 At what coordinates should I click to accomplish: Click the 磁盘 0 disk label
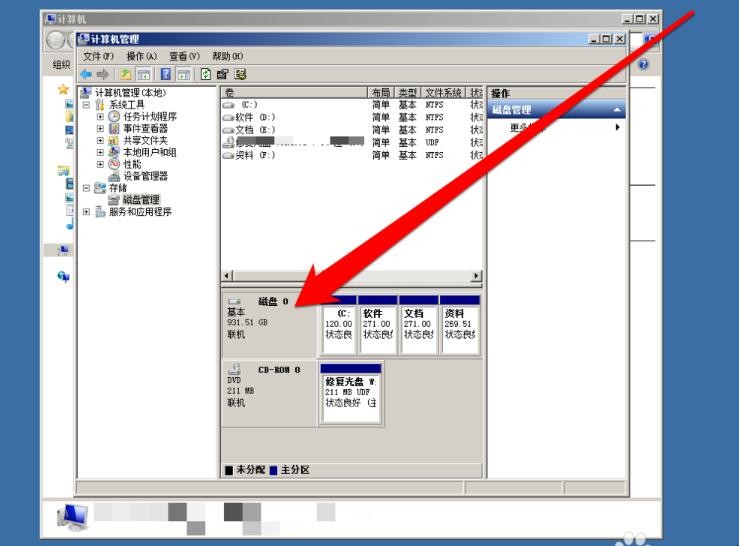click(272, 301)
